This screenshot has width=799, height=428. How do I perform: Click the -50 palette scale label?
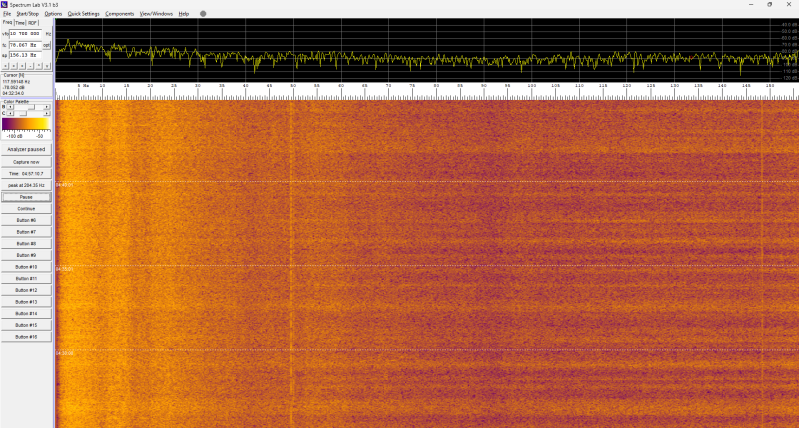point(40,136)
